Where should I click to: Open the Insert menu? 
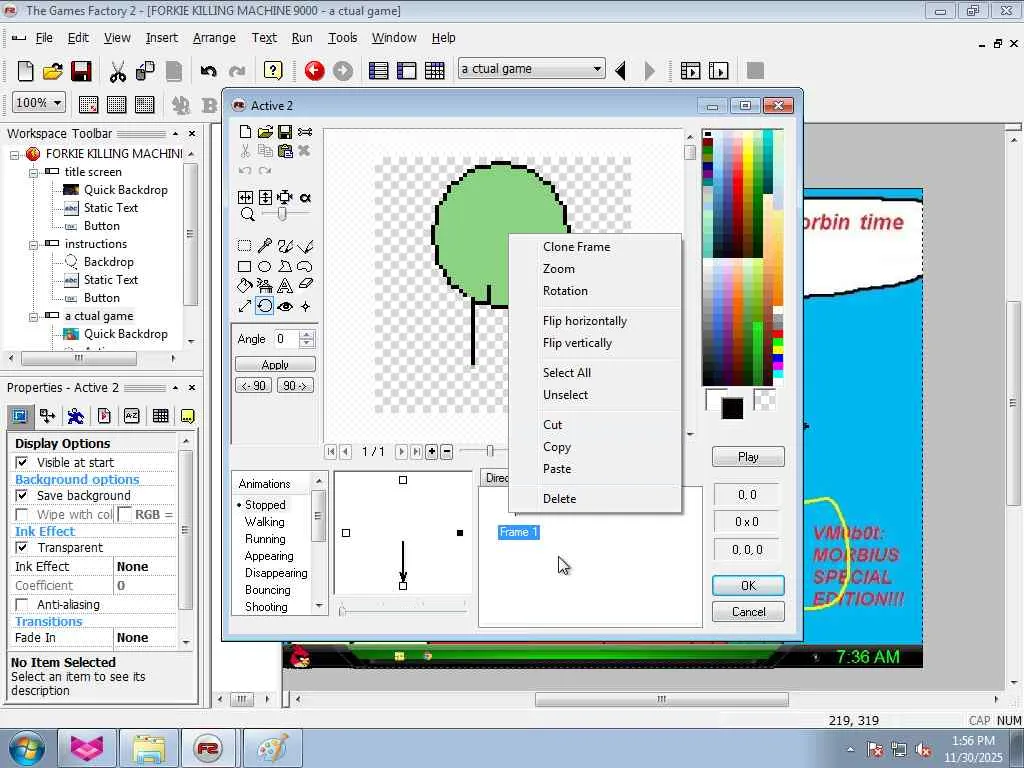coord(161,38)
